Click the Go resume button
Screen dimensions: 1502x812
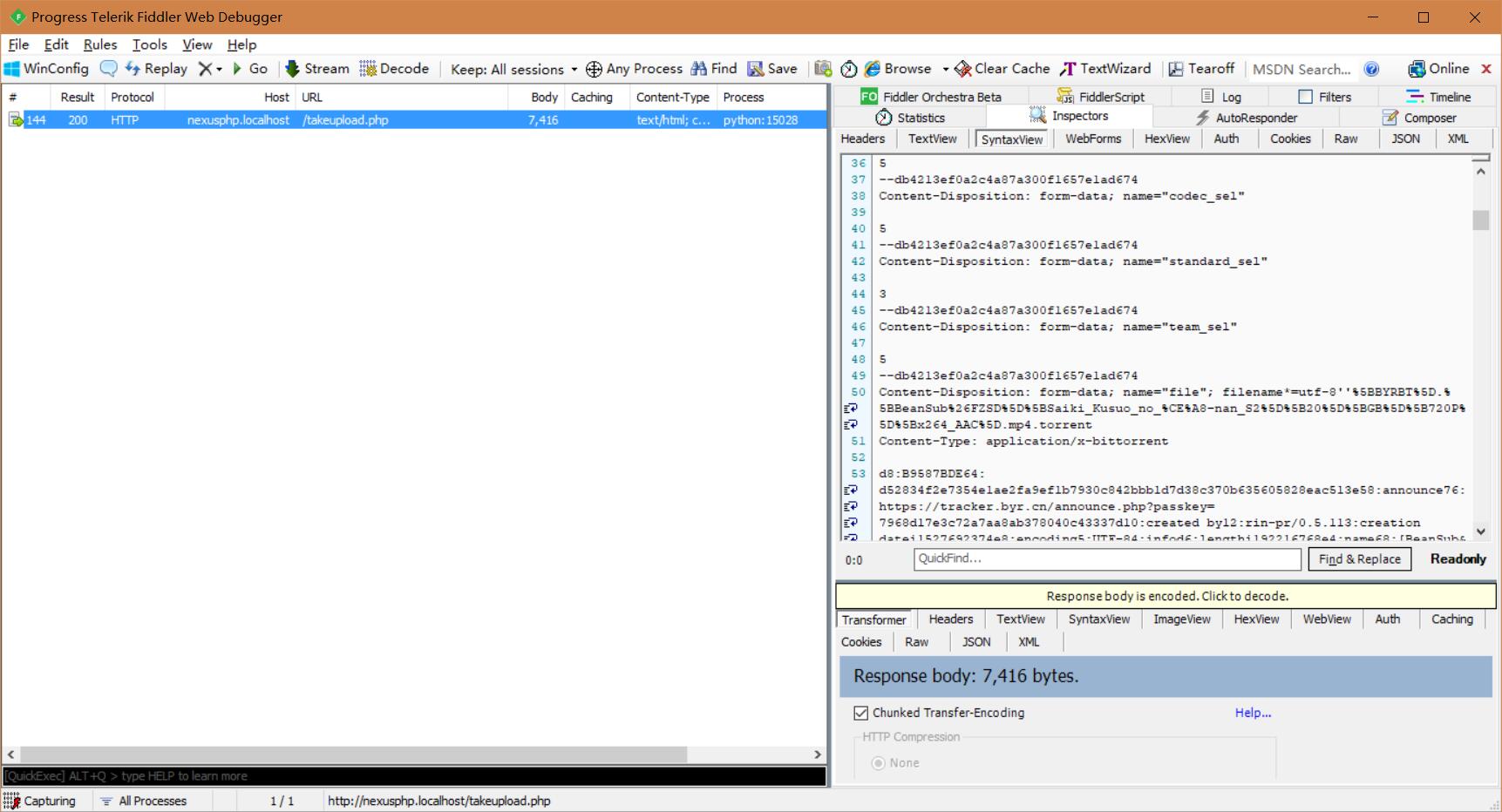click(249, 69)
